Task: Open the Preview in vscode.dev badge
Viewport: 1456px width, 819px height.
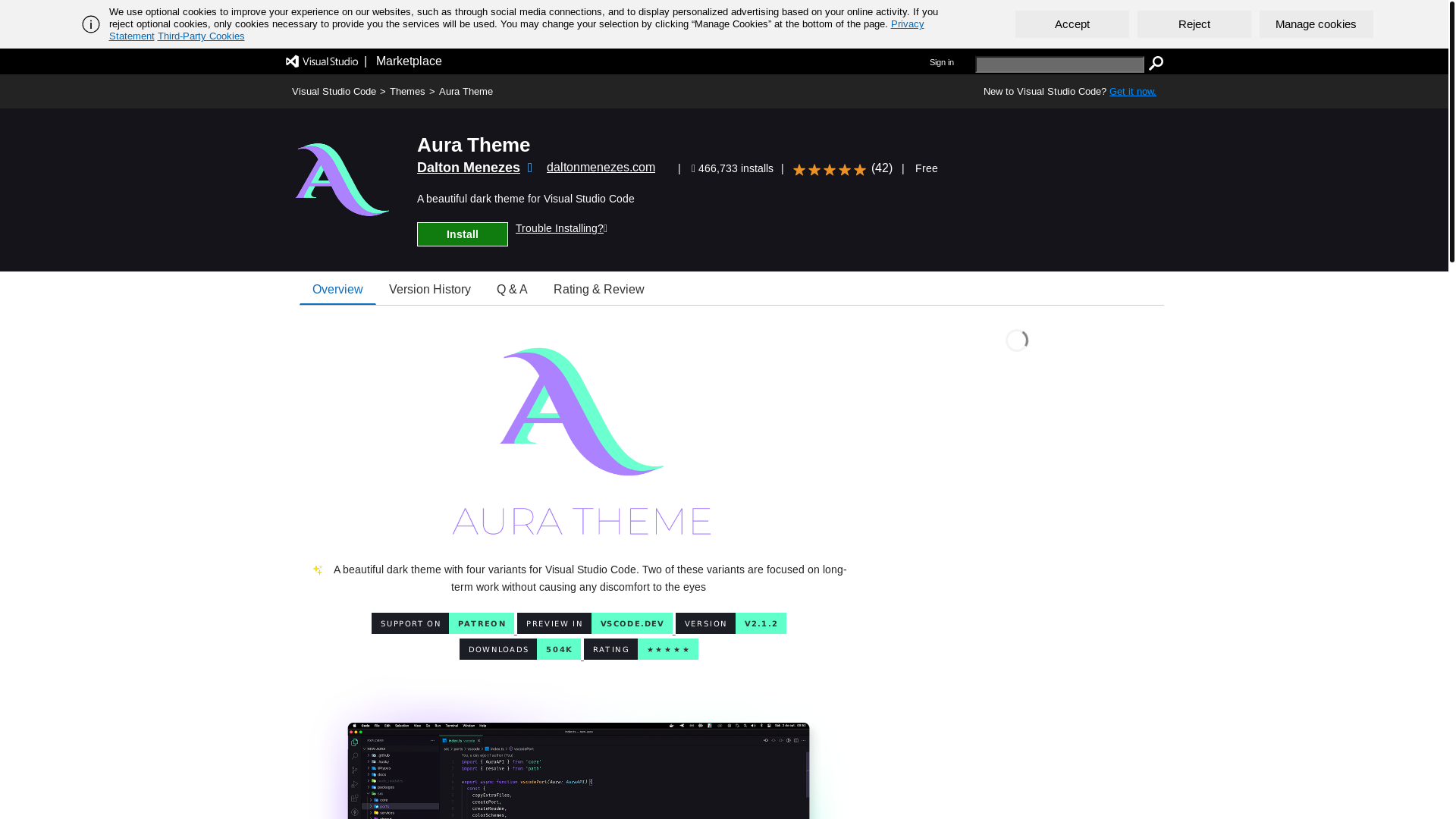Action: [595, 623]
